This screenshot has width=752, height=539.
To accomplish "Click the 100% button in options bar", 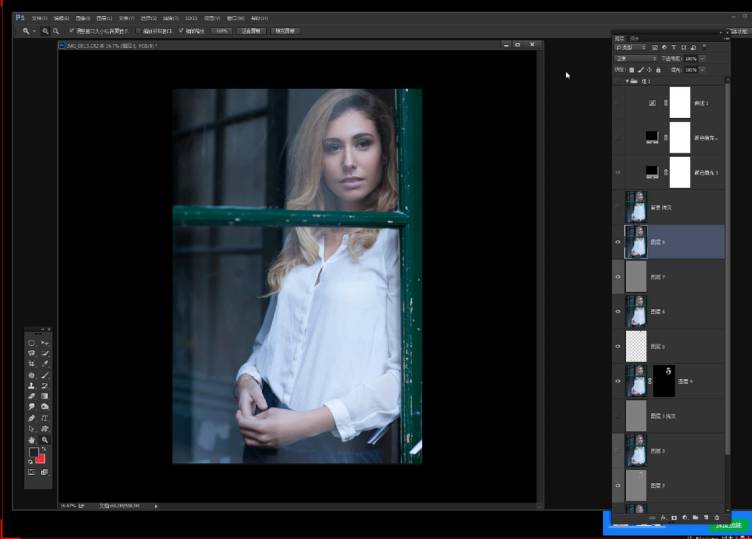I will 221,31.
